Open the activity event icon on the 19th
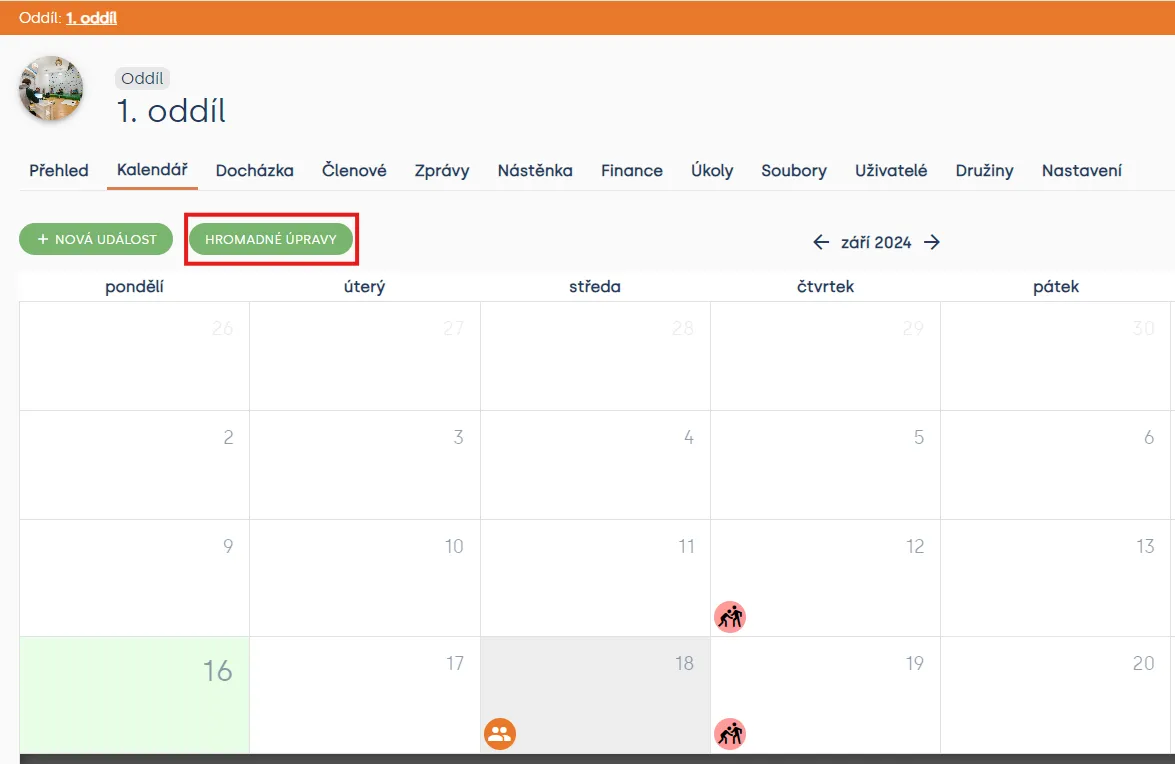This screenshot has height=764, width=1175. click(730, 734)
